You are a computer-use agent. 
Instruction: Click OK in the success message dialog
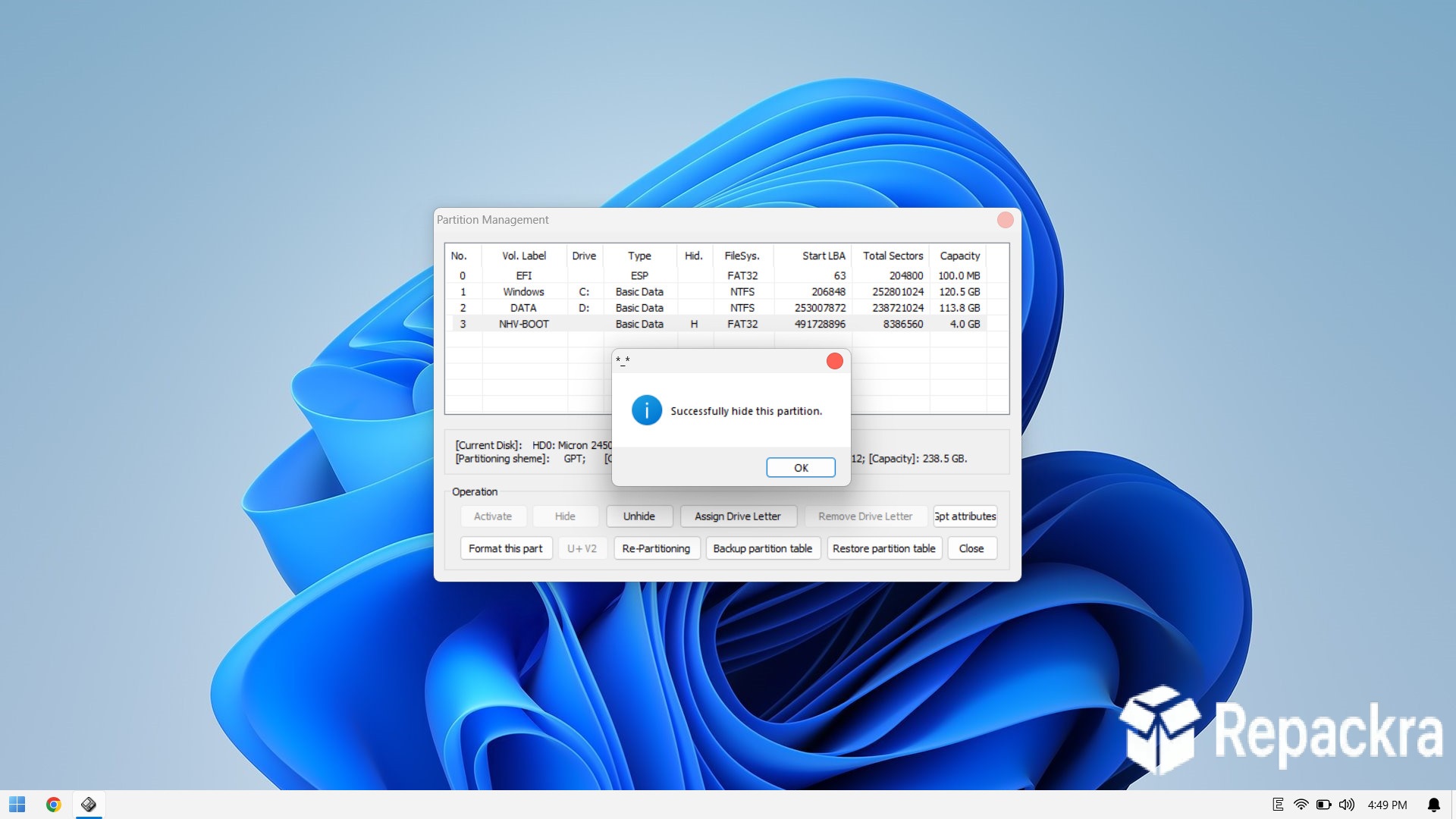point(801,468)
